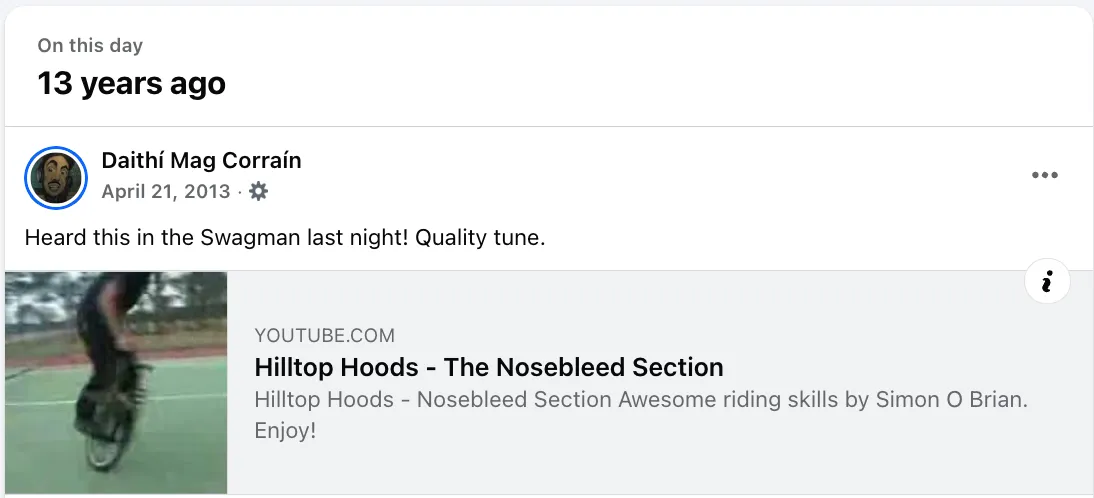Screen dimensions: 1094x498
Task: Click the audience gear icon beside date
Action: tap(258, 191)
